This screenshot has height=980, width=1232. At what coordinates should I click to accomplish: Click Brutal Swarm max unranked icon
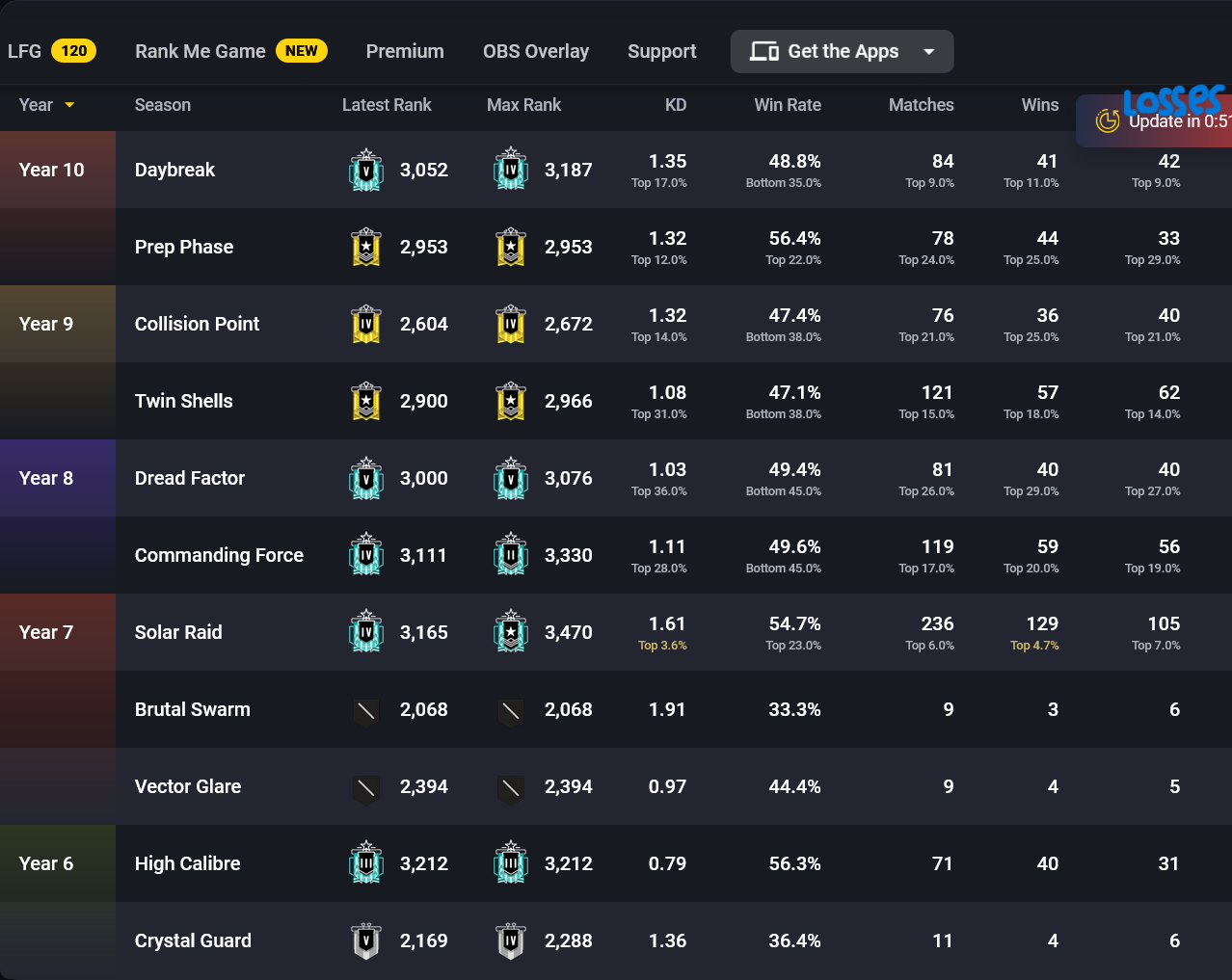tap(511, 711)
